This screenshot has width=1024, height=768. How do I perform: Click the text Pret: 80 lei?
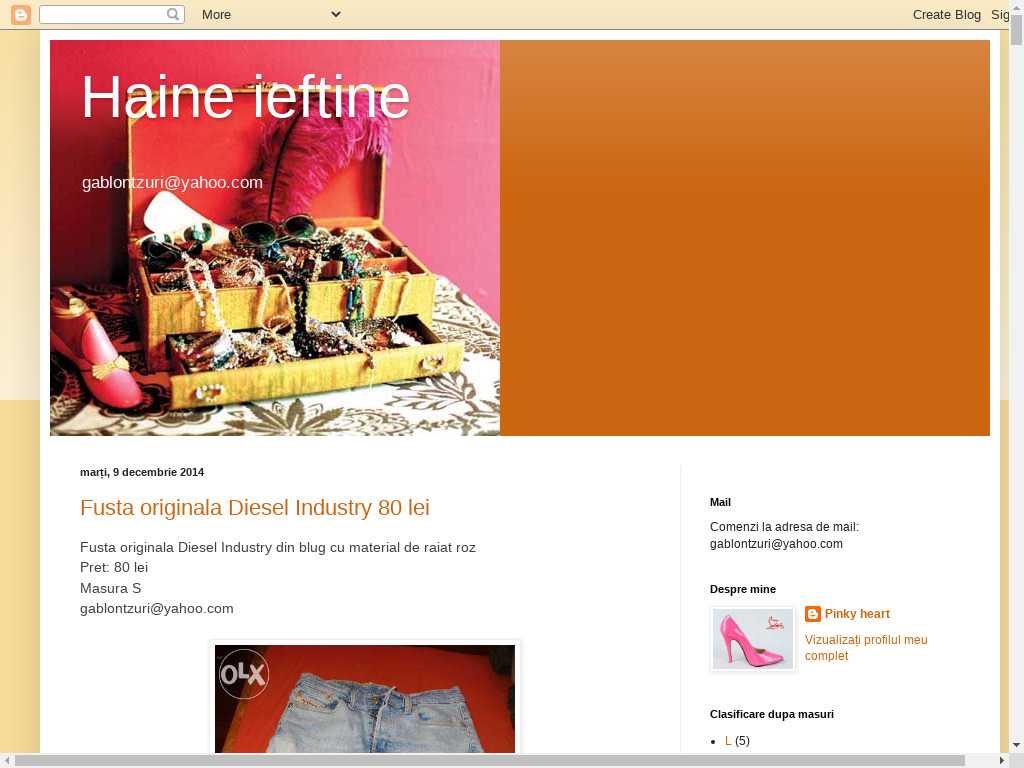(114, 568)
